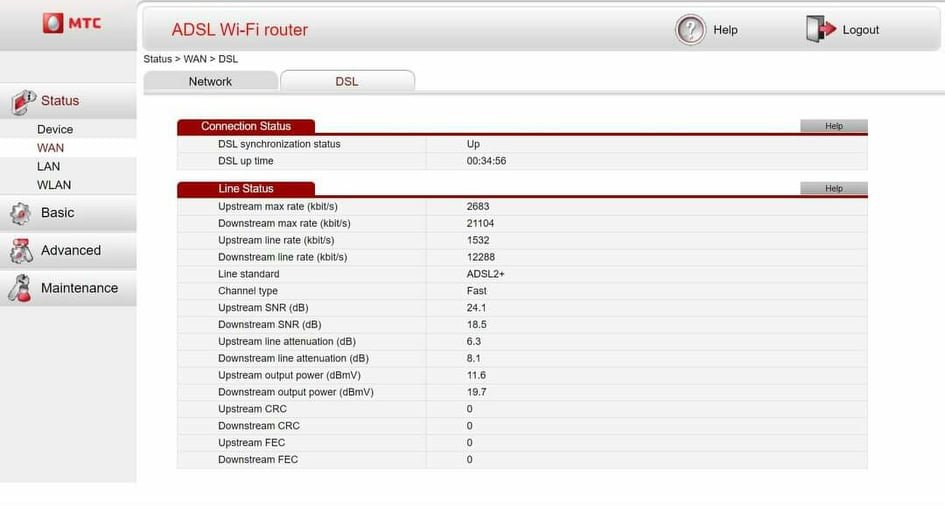Open the LAN status page
945x506 pixels.
pos(48,167)
